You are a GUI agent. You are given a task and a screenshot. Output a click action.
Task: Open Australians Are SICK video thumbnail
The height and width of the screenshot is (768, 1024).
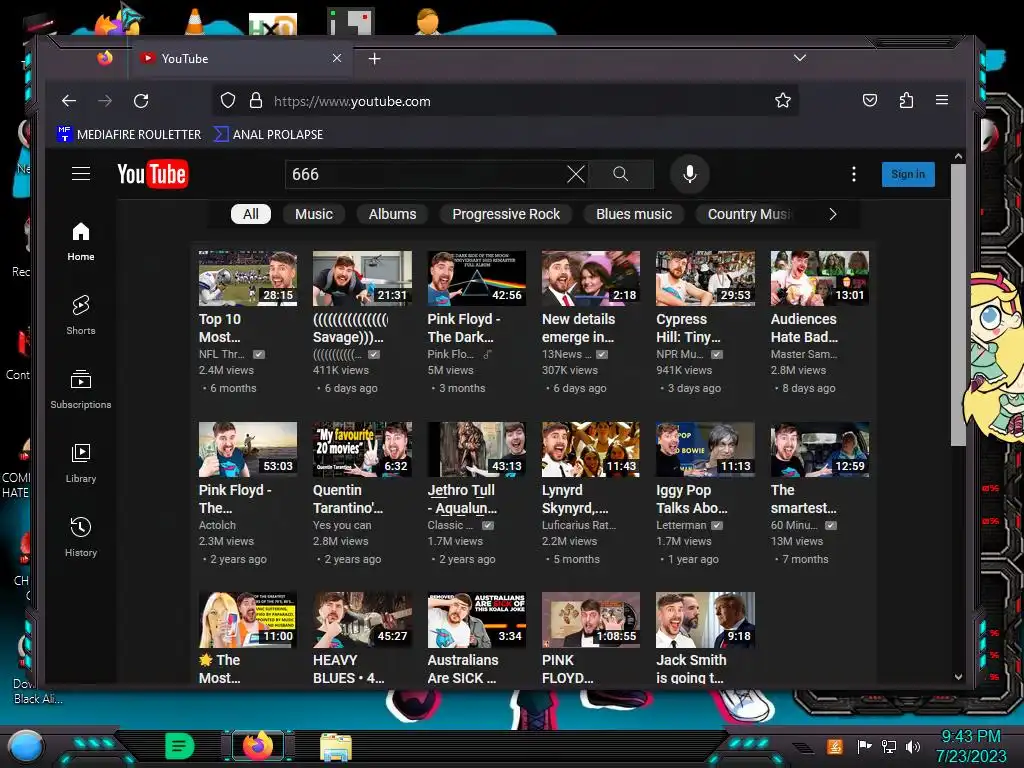pos(477,620)
